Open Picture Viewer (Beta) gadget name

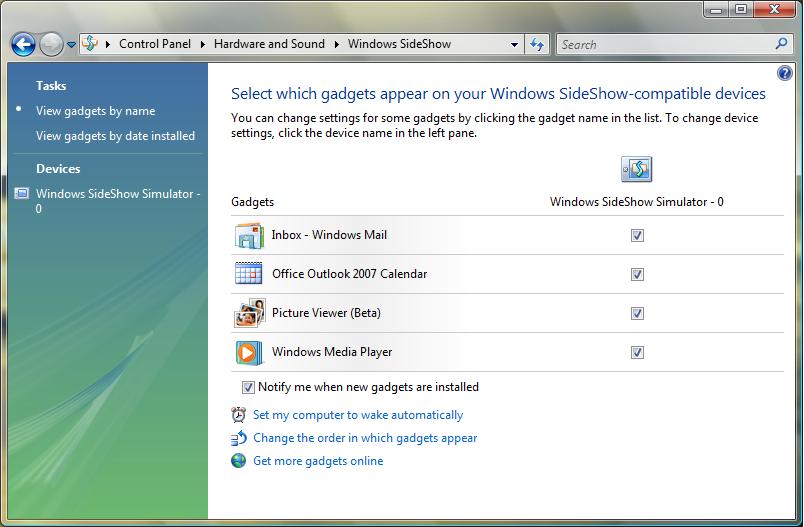coord(326,313)
